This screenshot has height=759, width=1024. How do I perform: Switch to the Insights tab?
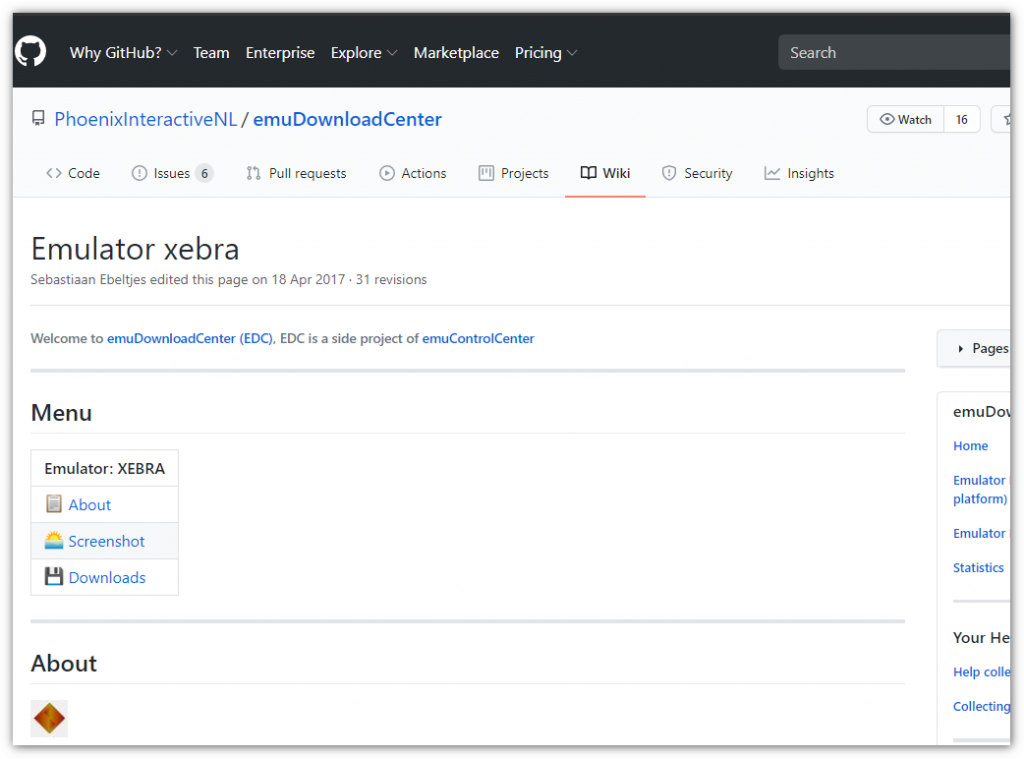799,173
